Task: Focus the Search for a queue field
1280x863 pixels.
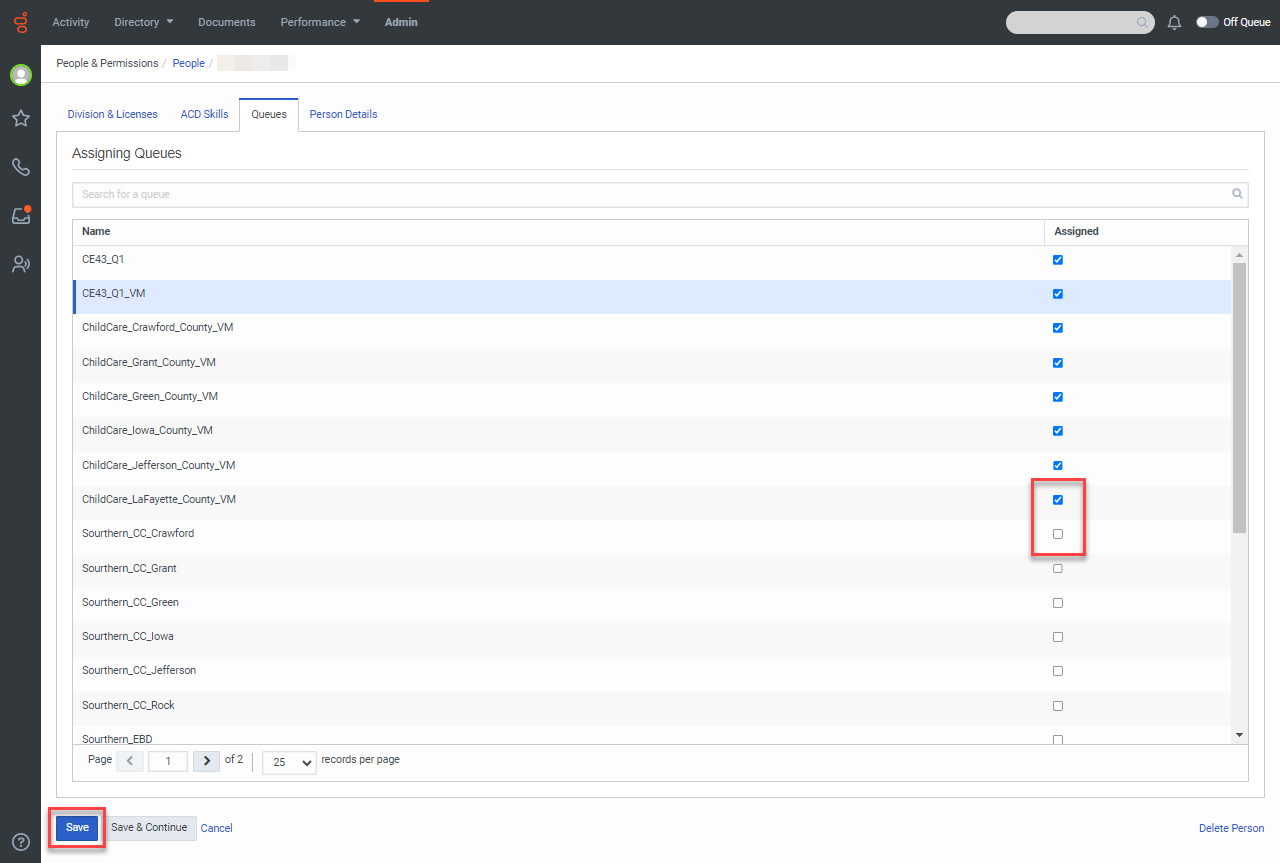Action: pyautogui.click(x=660, y=194)
